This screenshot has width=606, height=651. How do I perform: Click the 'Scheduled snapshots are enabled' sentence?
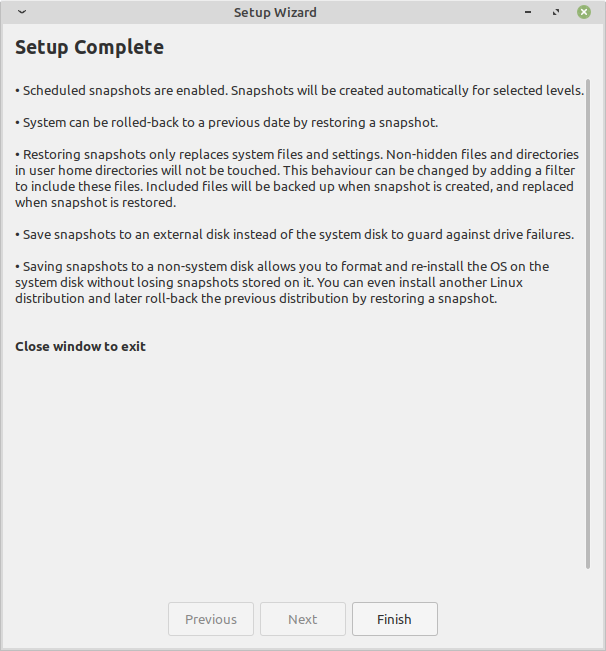click(122, 91)
